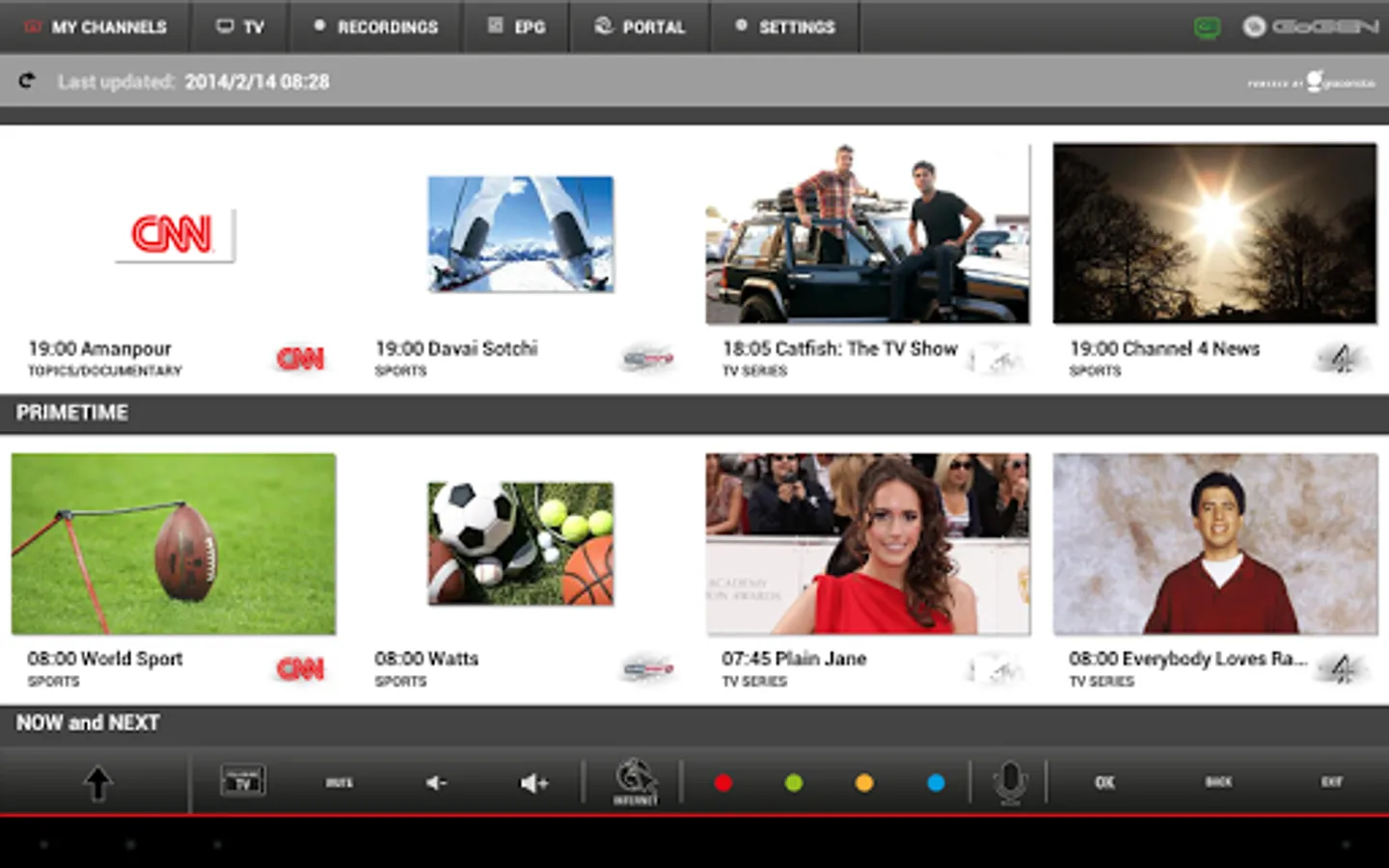Click the OK button in the remote bar

(x=1105, y=782)
